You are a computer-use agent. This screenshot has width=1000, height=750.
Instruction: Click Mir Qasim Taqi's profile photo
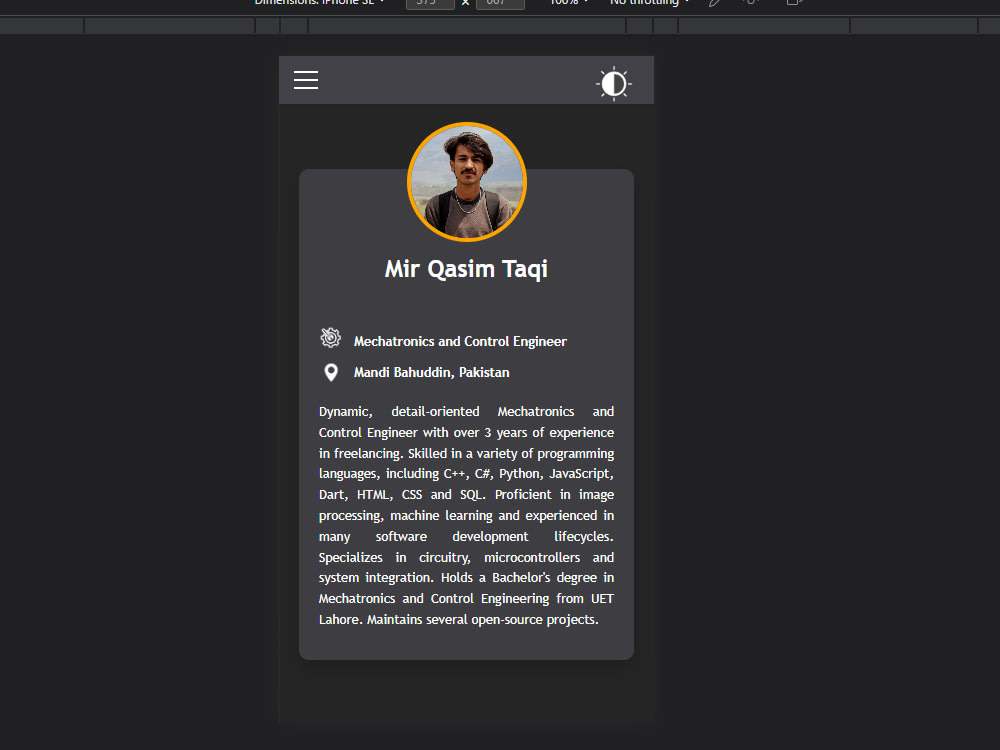(466, 182)
